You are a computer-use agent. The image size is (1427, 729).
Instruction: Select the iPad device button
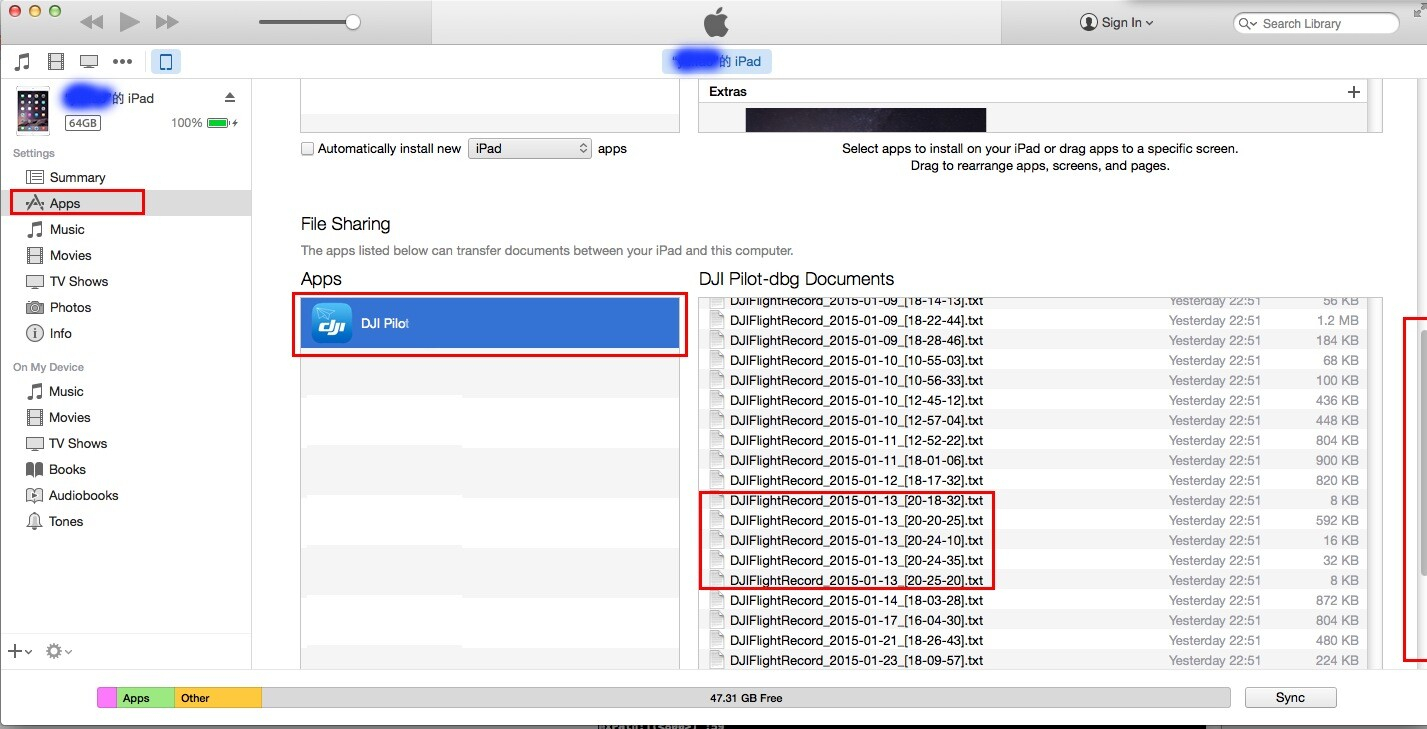166,62
